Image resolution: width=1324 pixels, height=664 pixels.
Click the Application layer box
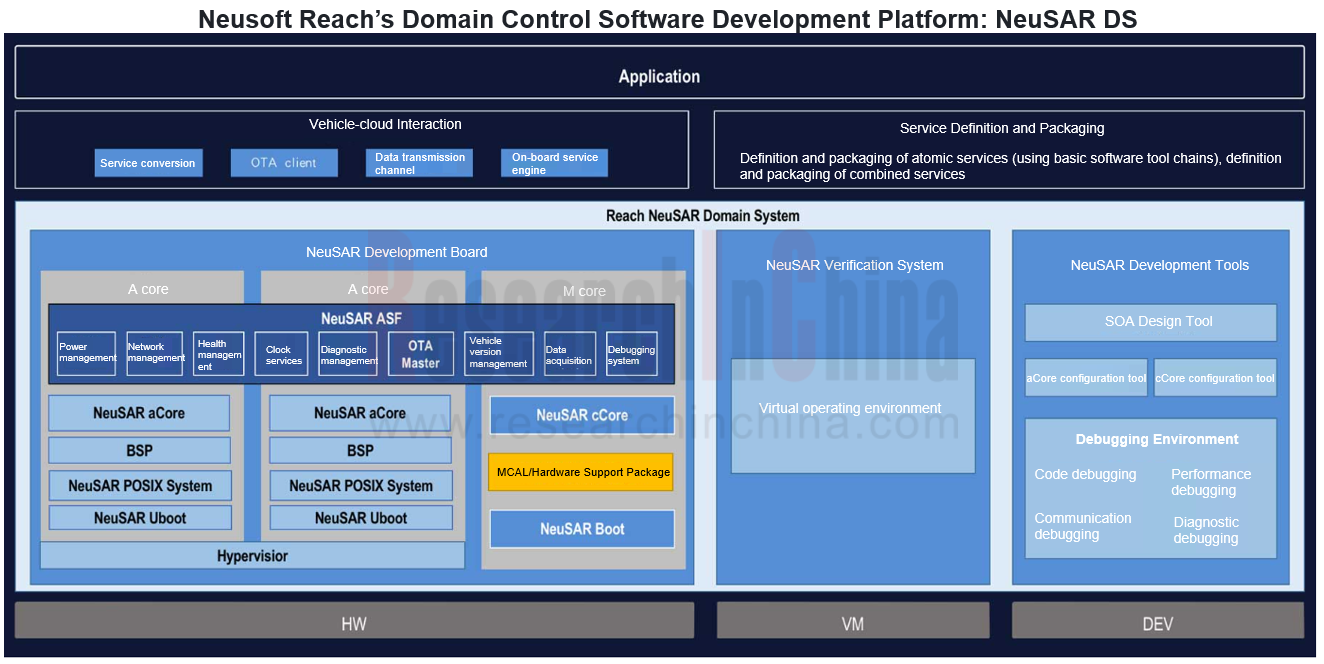coord(659,72)
